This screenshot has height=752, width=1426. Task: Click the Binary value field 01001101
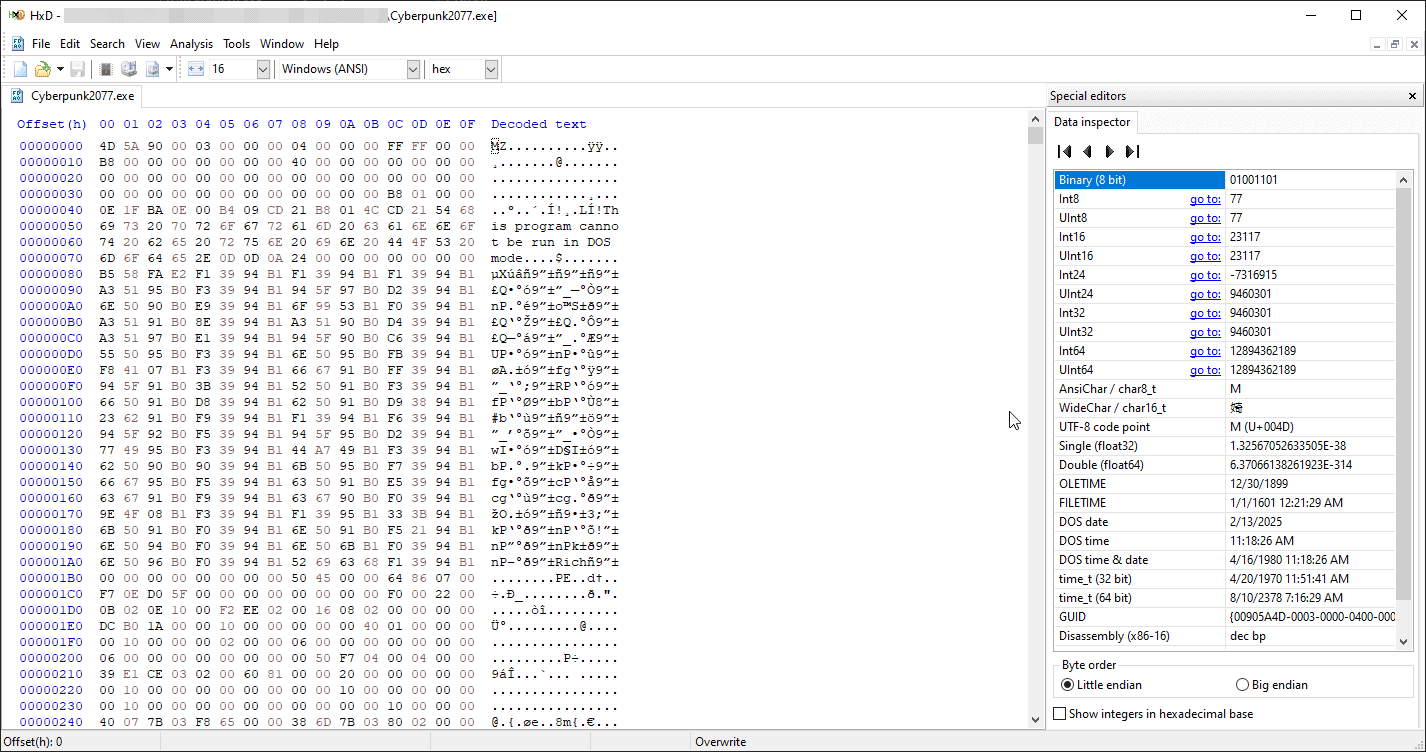click(1310, 180)
